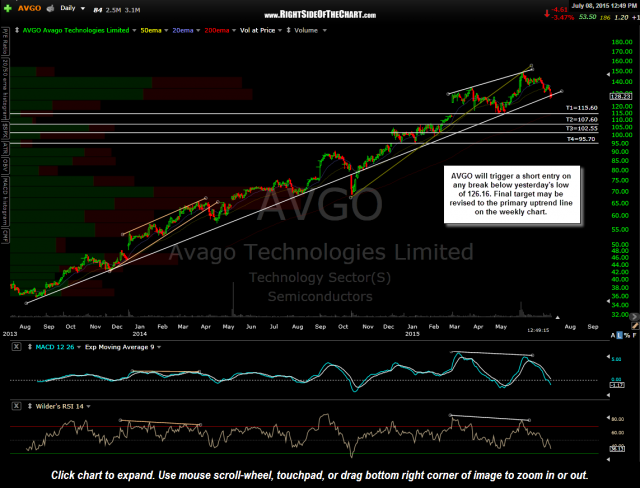Click the 2.5M volume value in header

click(113, 10)
